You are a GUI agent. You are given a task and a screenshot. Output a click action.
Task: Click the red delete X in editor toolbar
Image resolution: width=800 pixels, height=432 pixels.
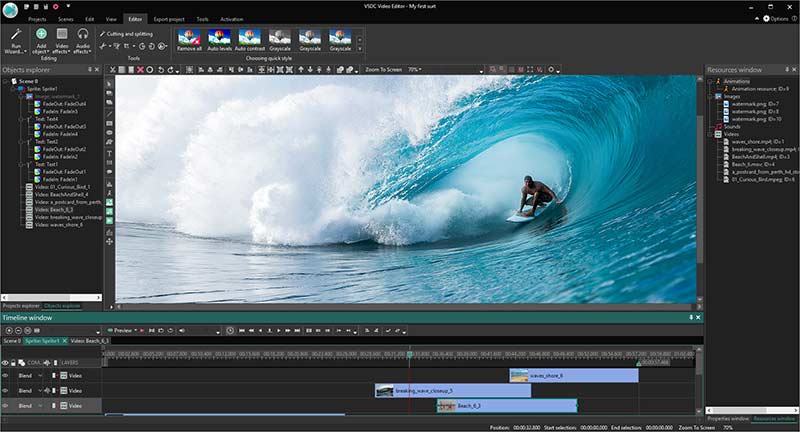pyautogui.click(x=140, y=70)
